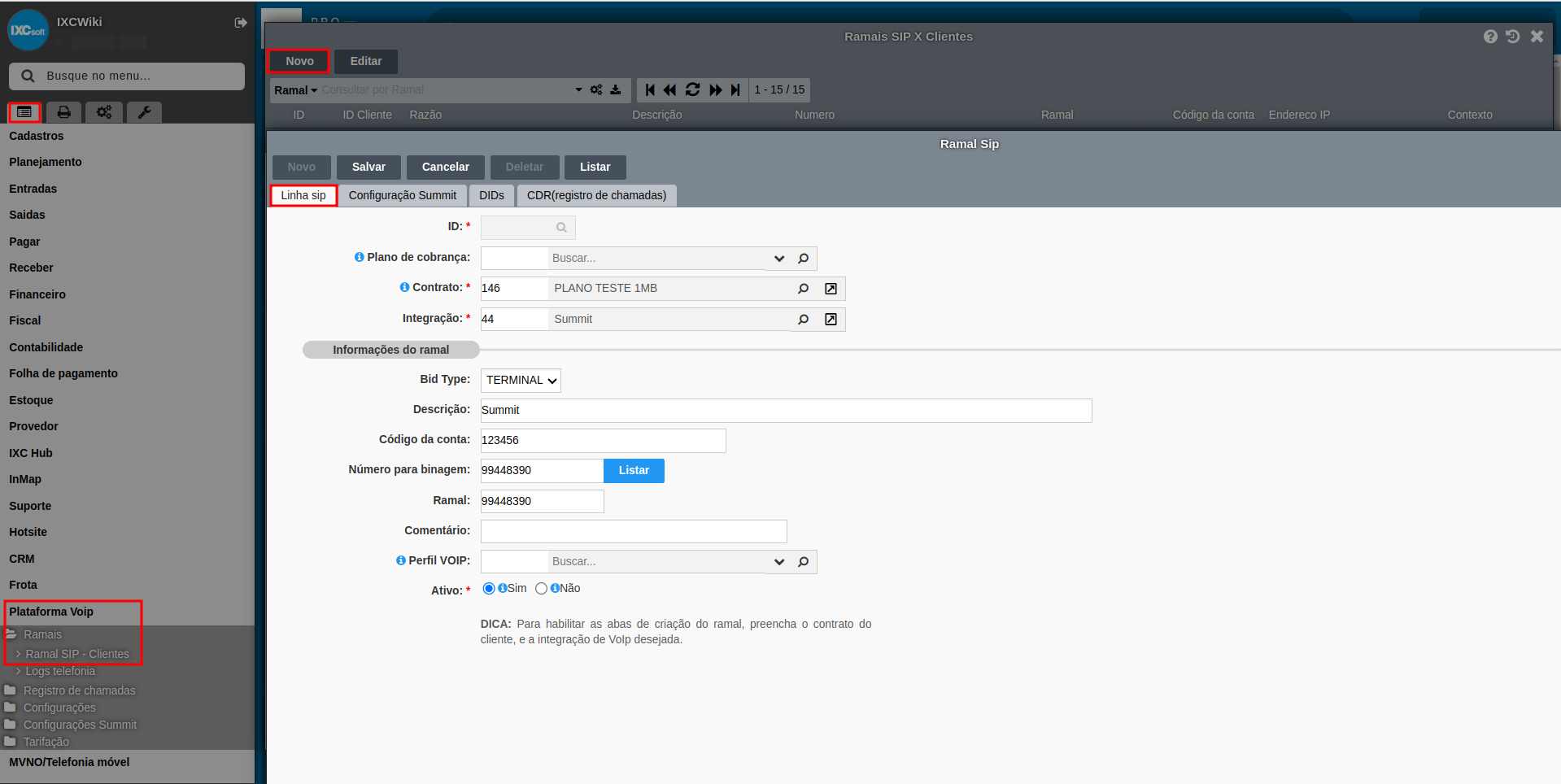1561x784 pixels.
Task: Expand Plano de cobrança dropdown chevron
Action: (x=778, y=259)
